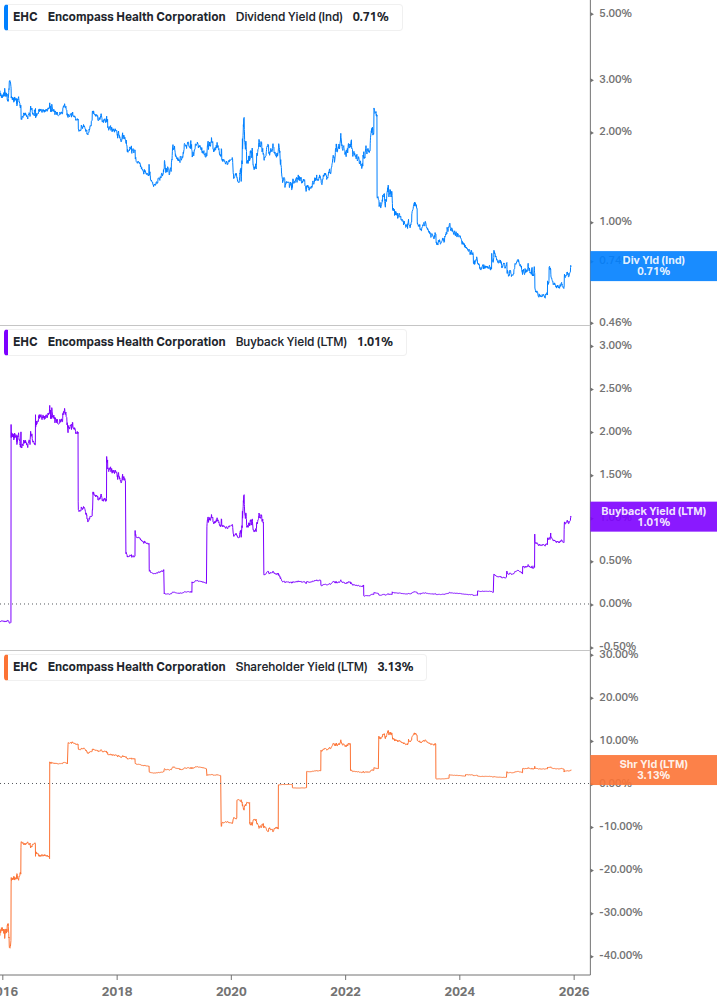This screenshot has height=1005, width=717.
Task: Click the purple Buyback Yield (LTM) 1.01% axis tag
Action: tap(654, 517)
